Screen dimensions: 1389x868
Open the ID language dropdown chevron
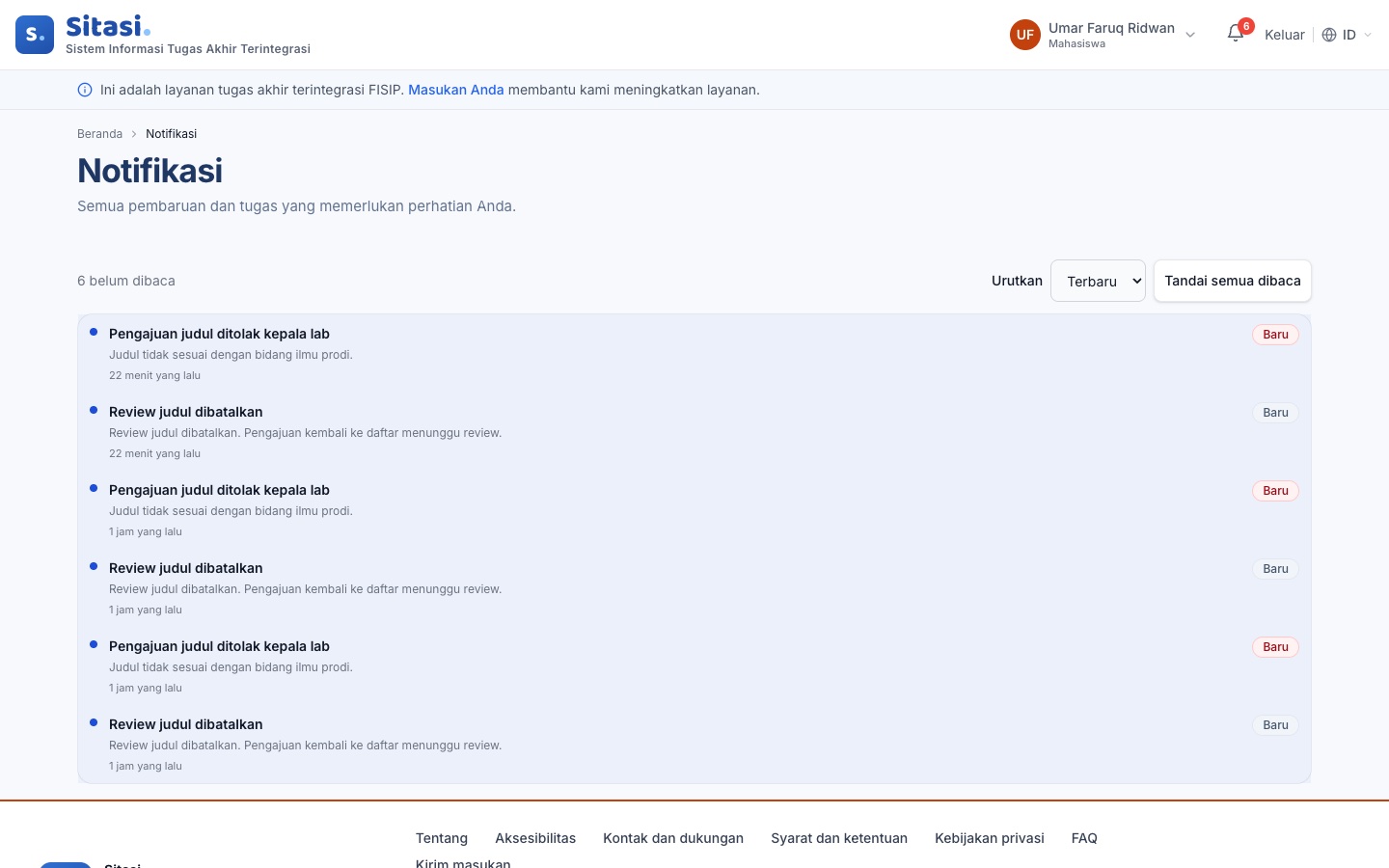[x=1368, y=35]
